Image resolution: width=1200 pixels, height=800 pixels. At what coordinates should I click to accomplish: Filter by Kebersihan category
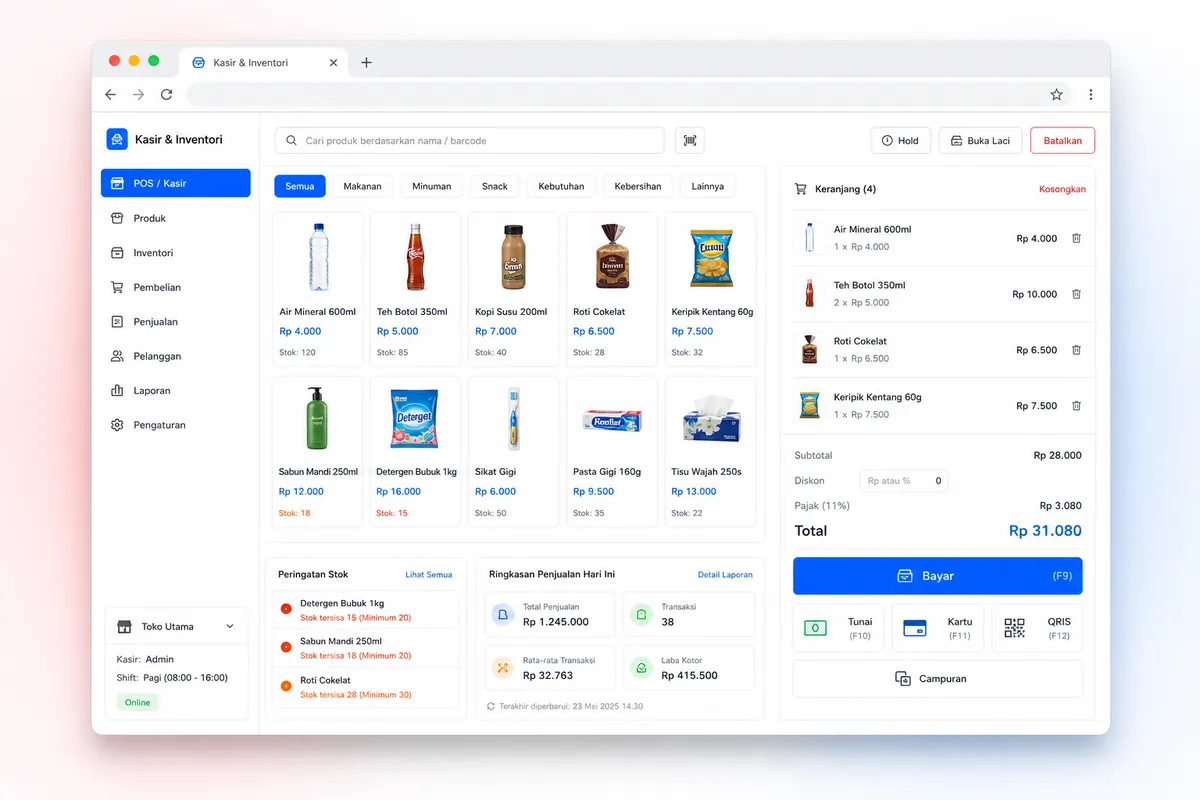pos(638,186)
